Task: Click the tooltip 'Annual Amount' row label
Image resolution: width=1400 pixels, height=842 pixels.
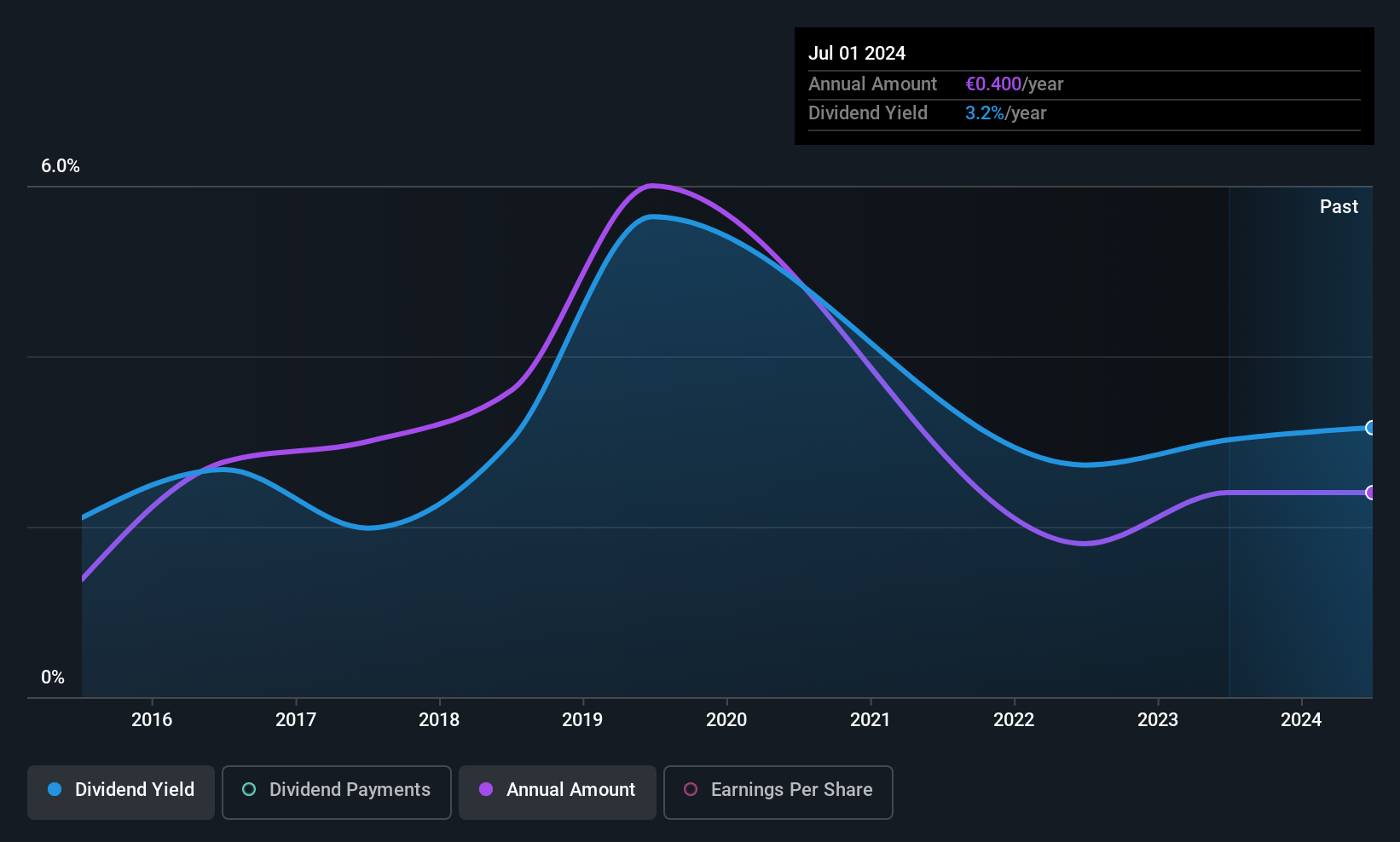Action: (x=872, y=84)
